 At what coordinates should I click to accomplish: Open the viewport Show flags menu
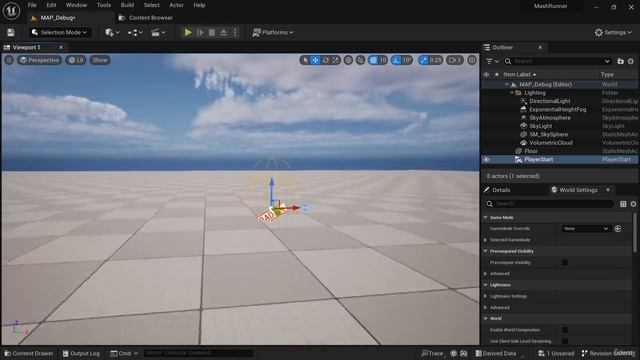click(100, 60)
